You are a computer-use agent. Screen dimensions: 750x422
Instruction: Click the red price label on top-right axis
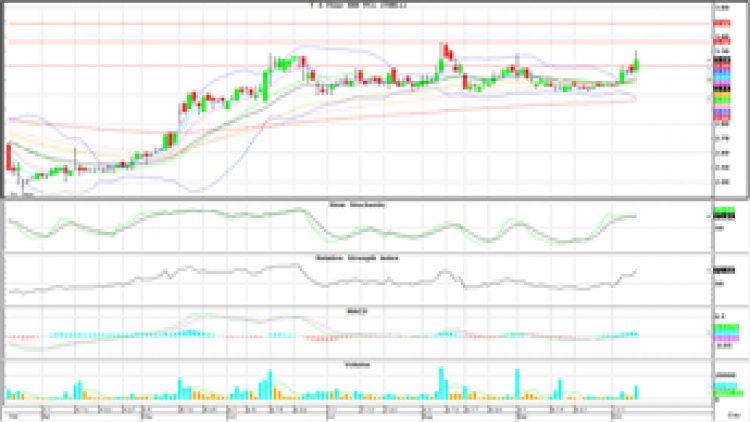(x=720, y=22)
